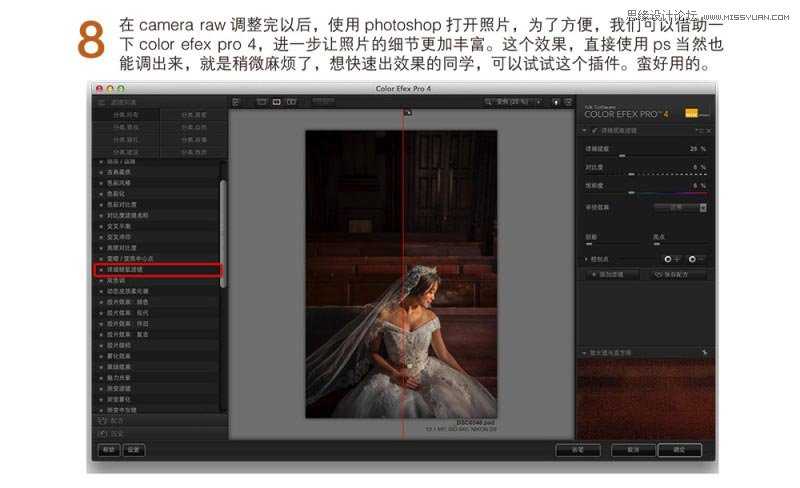
Task: Collapse the 详细提取滤镜 settings section
Action: [585, 131]
